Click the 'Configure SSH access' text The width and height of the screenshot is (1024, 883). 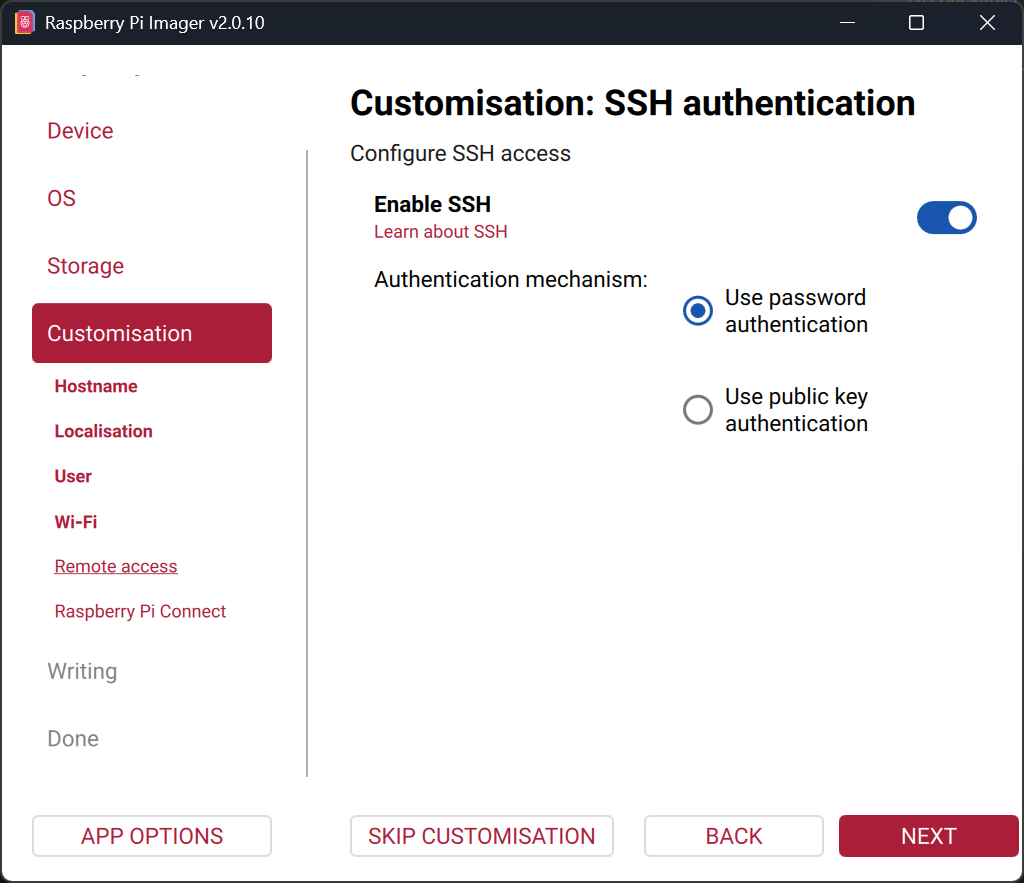click(460, 153)
